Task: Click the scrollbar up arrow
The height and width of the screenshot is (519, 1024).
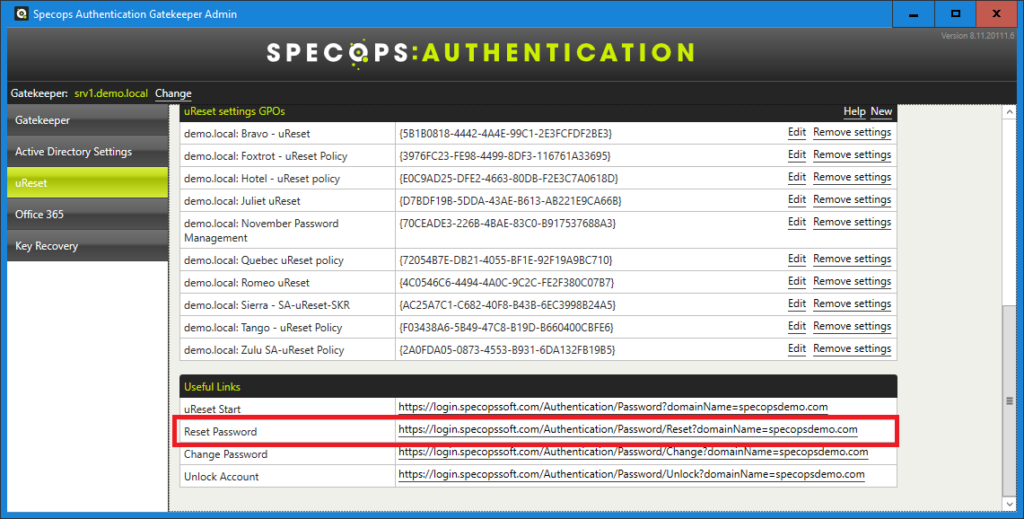Action: pyautogui.click(x=1010, y=112)
